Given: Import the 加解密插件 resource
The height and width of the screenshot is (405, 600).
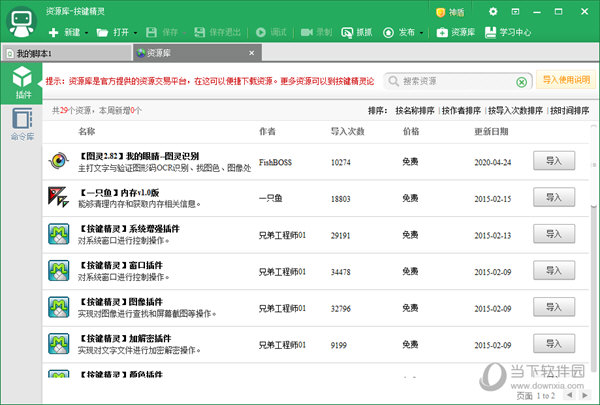Looking at the screenshot, I should point(554,343).
